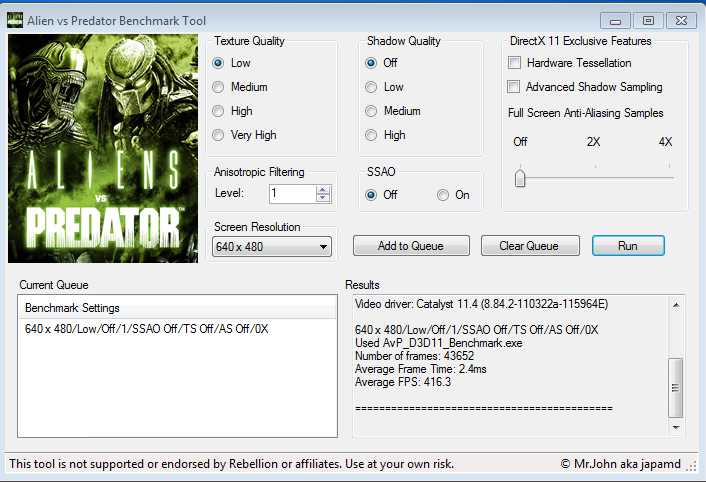Image resolution: width=706 pixels, height=482 pixels.
Task: Click Add to Queue button
Action: (411, 246)
